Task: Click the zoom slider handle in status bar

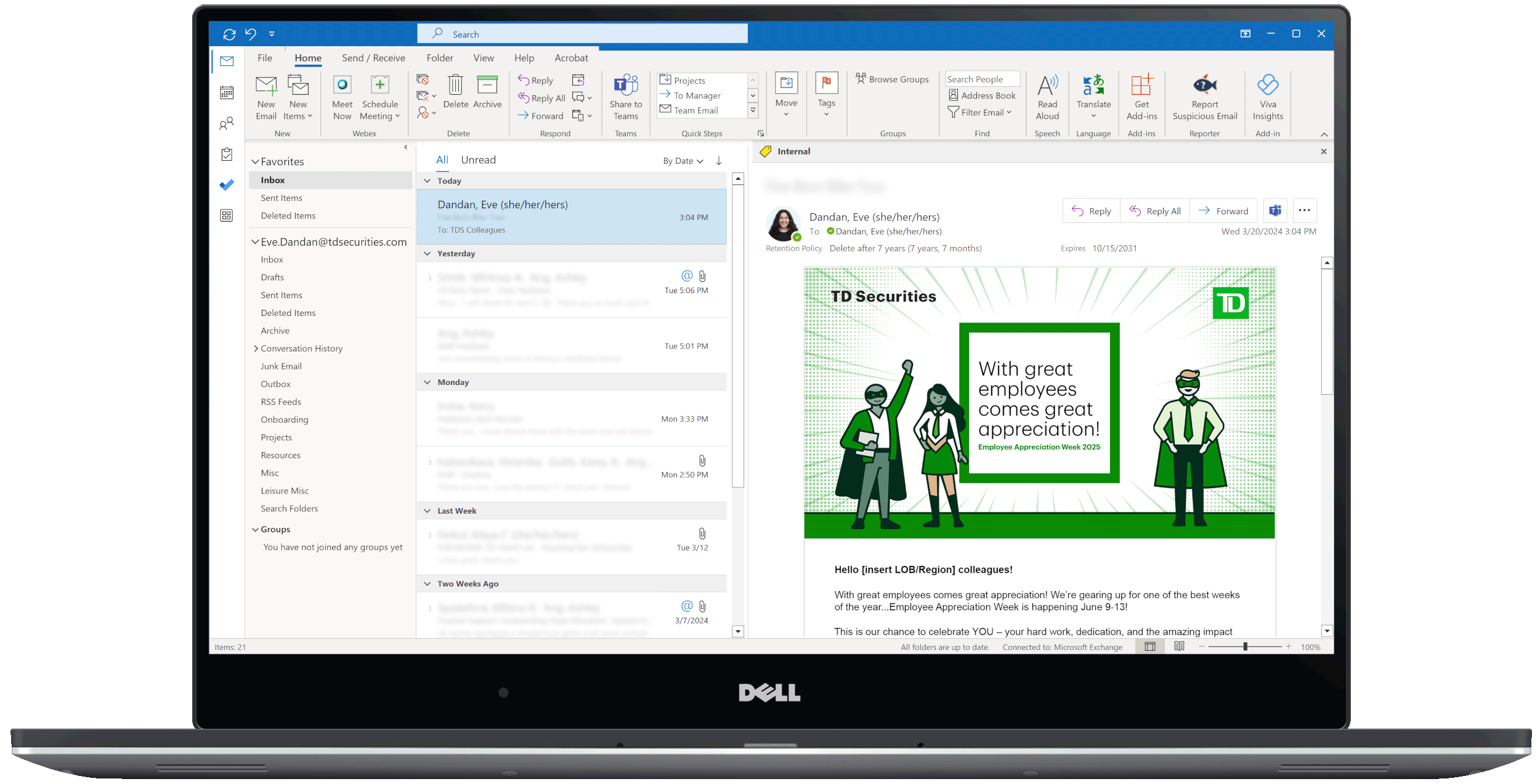Action: [1244, 646]
